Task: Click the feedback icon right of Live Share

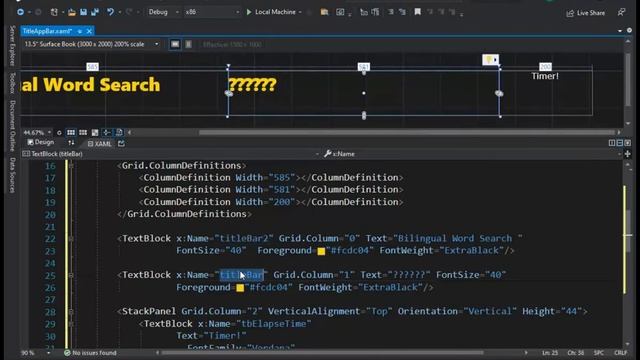Action: click(621, 13)
